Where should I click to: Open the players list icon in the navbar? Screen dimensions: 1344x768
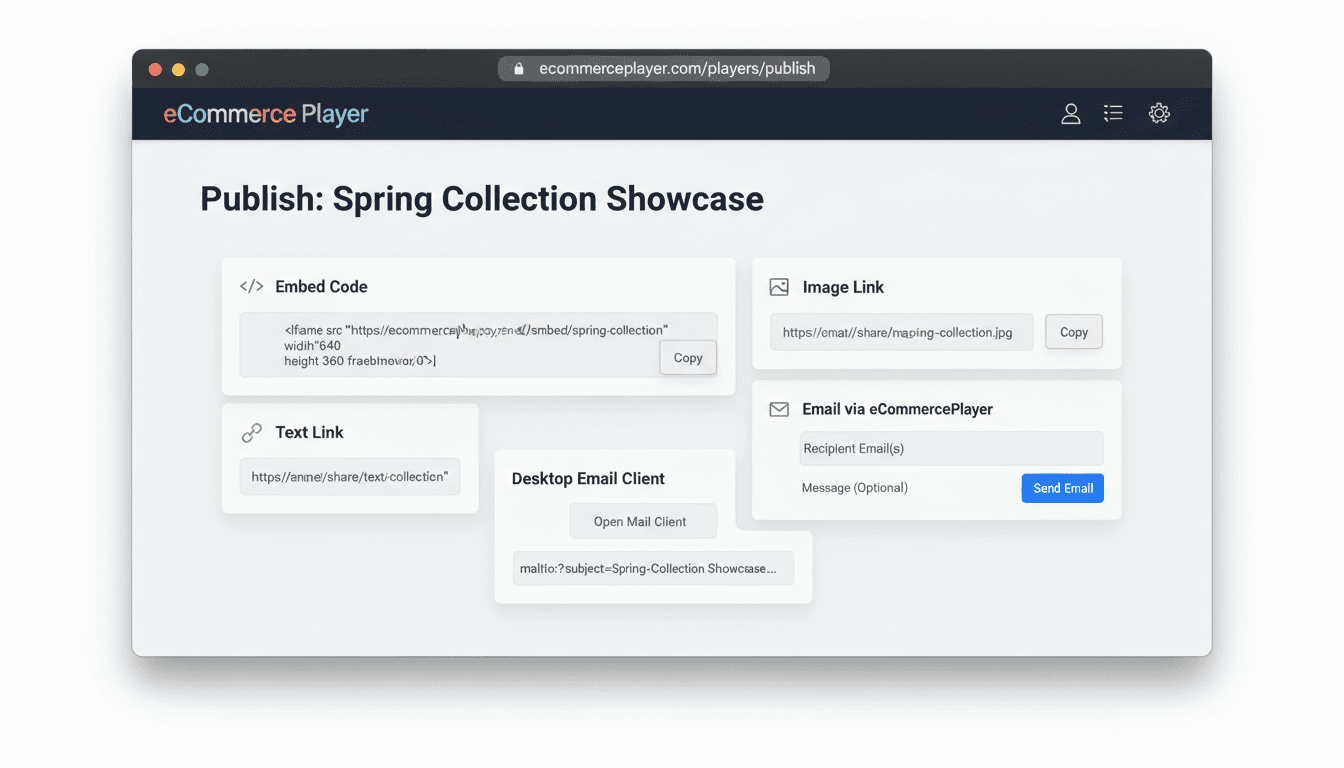(1113, 113)
